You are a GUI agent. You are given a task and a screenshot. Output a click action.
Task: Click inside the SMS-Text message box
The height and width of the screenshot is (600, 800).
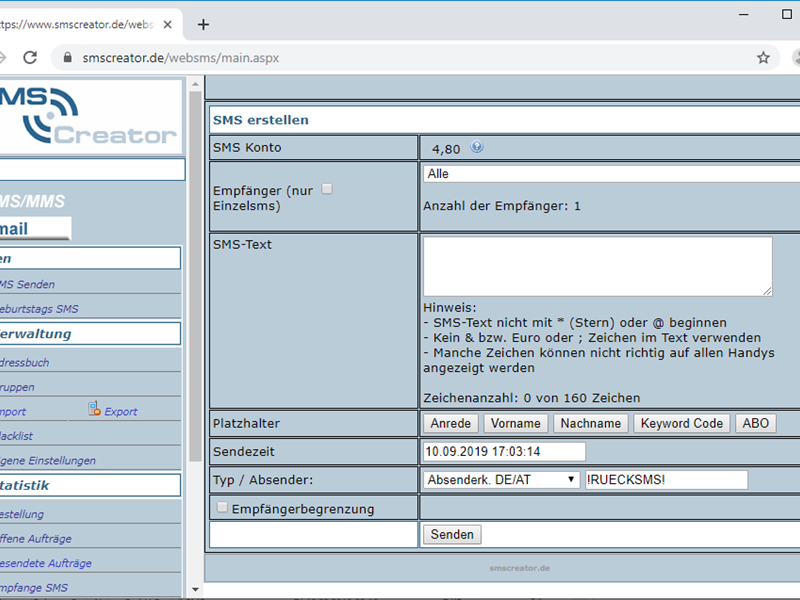pyautogui.click(x=597, y=266)
